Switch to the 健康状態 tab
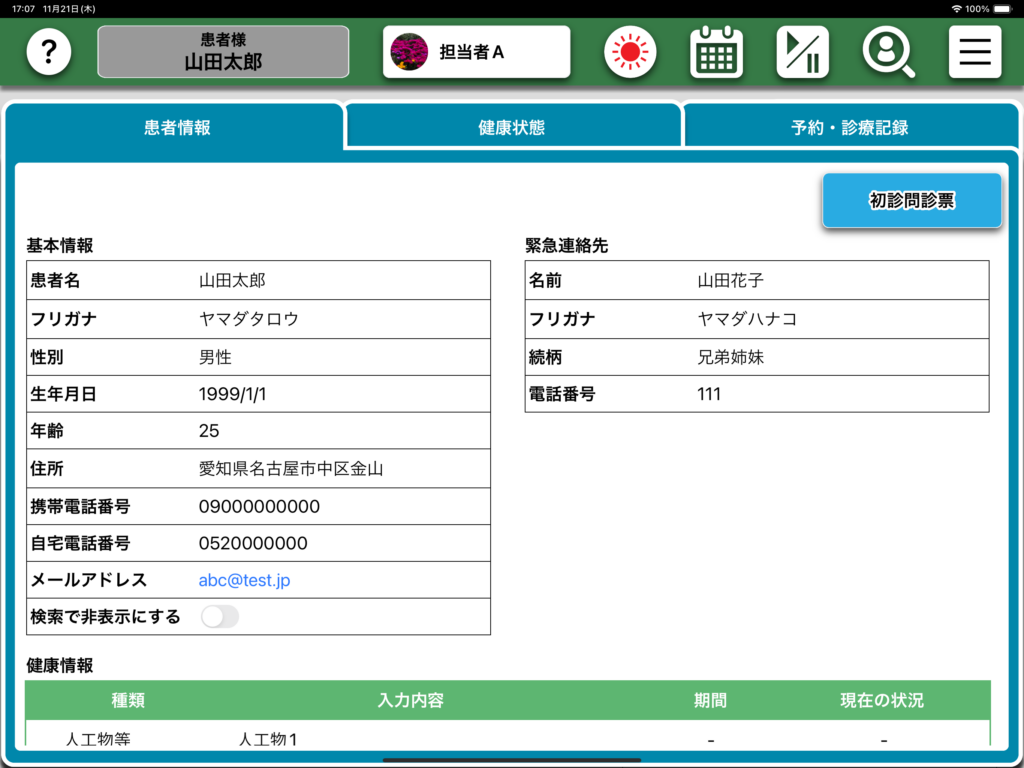The height and width of the screenshot is (768, 1024). [512, 128]
